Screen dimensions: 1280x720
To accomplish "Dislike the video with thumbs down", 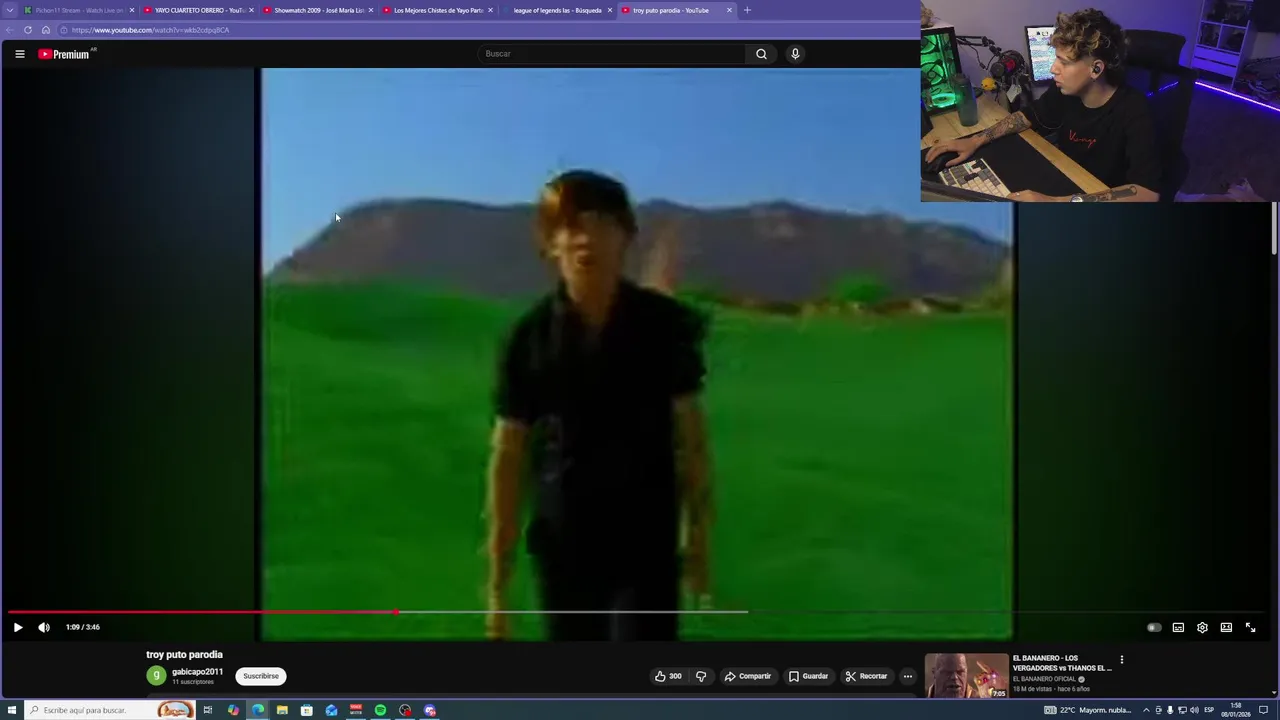I will pyautogui.click(x=701, y=676).
